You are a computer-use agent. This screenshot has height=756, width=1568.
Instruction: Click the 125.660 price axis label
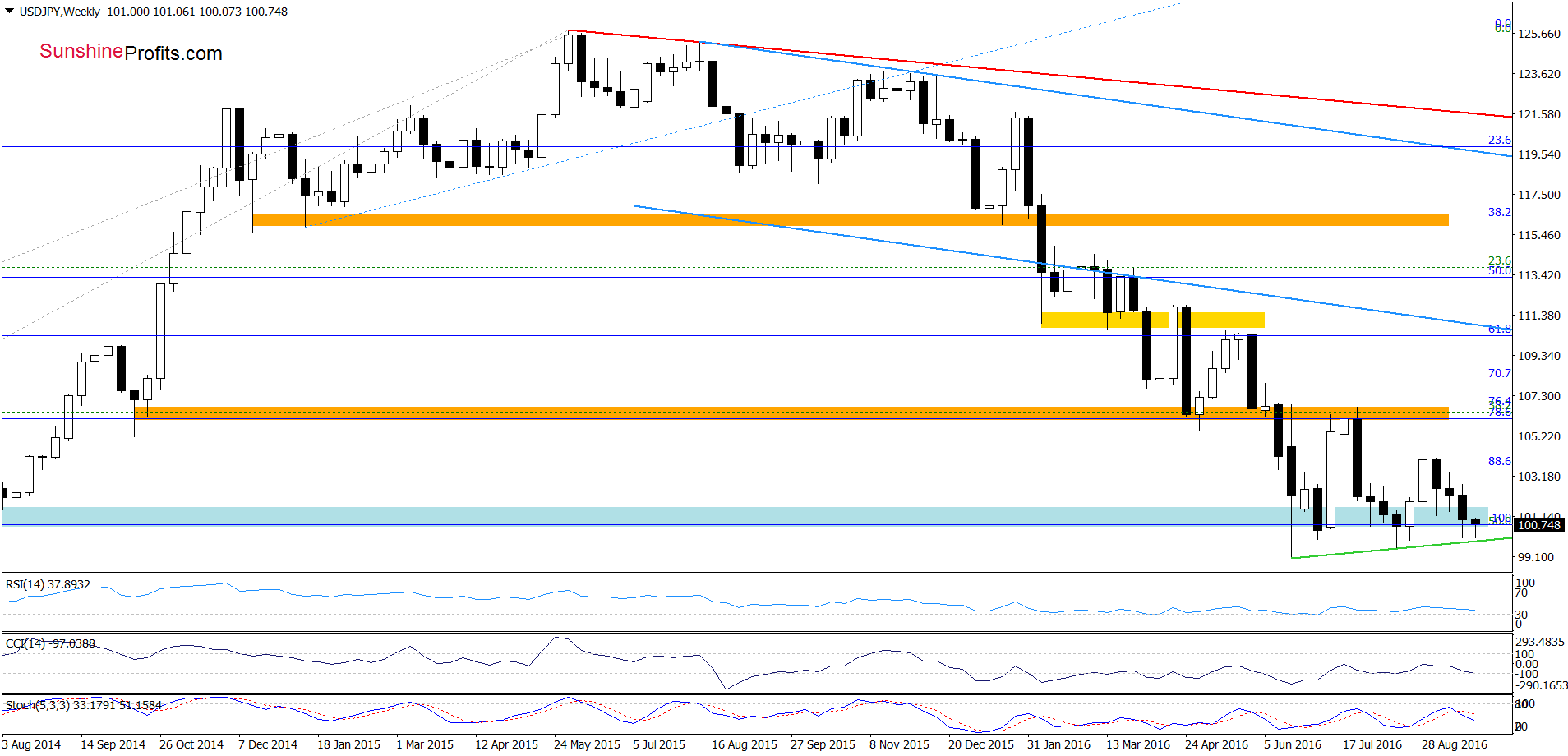(x=1539, y=34)
